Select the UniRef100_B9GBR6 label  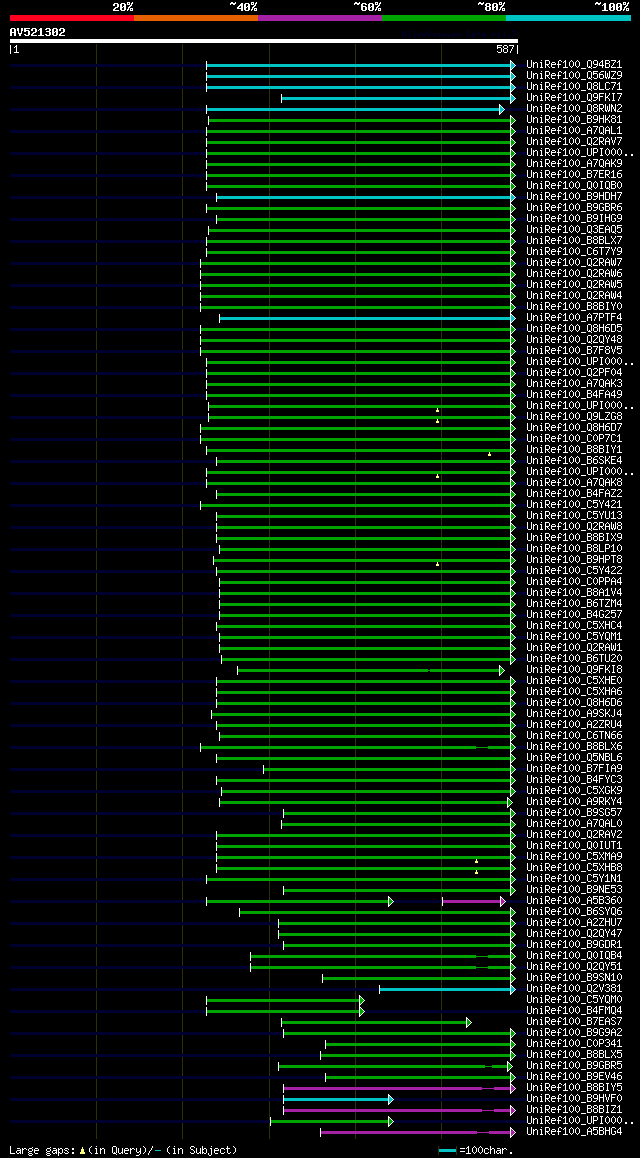point(574,208)
